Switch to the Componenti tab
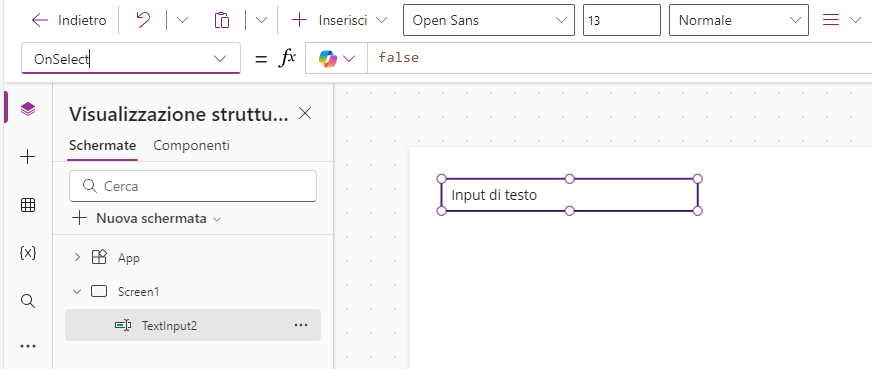Image resolution: width=872 pixels, height=369 pixels. pos(191,146)
